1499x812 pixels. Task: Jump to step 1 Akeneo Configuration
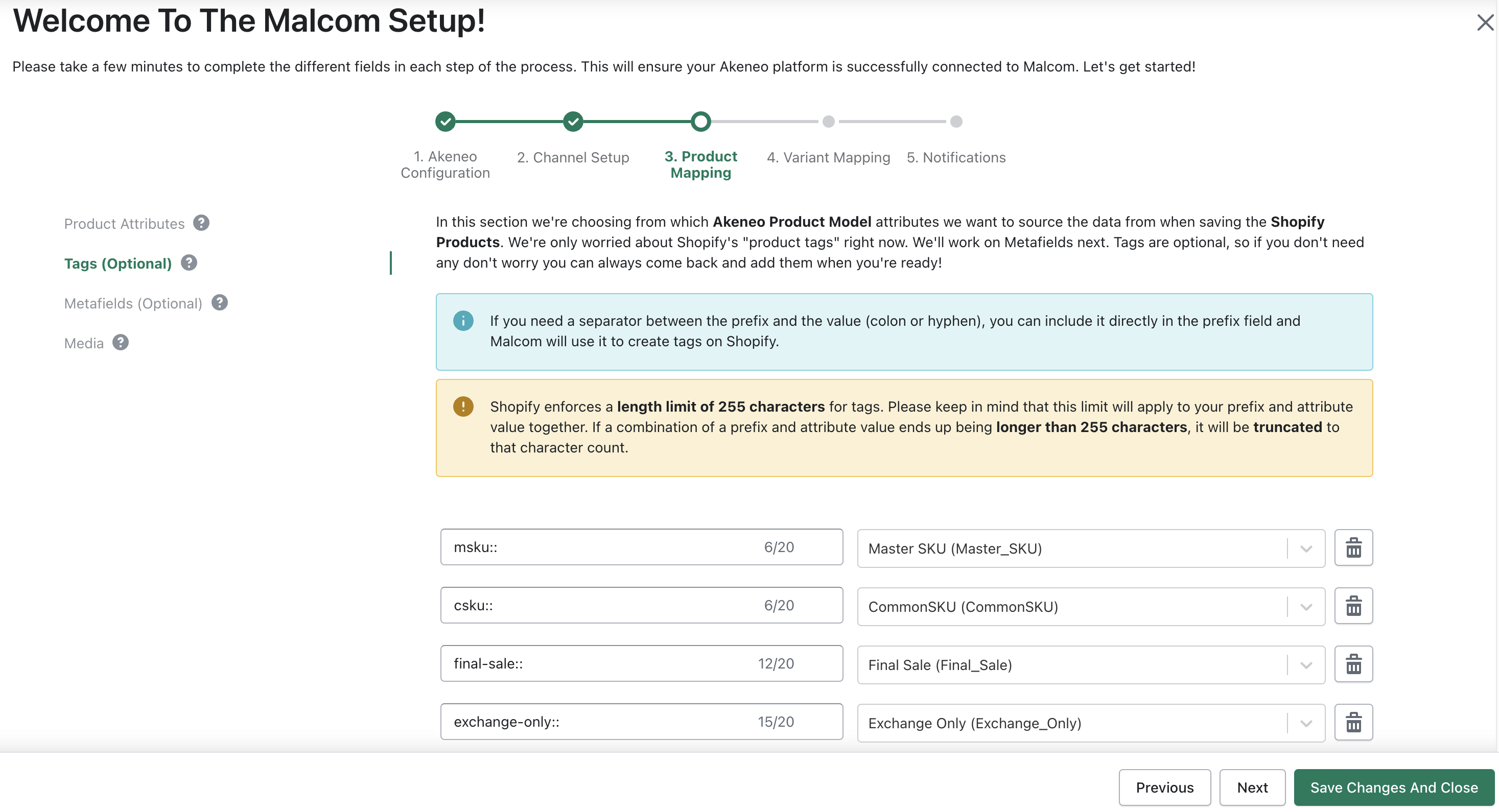click(x=445, y=122)
